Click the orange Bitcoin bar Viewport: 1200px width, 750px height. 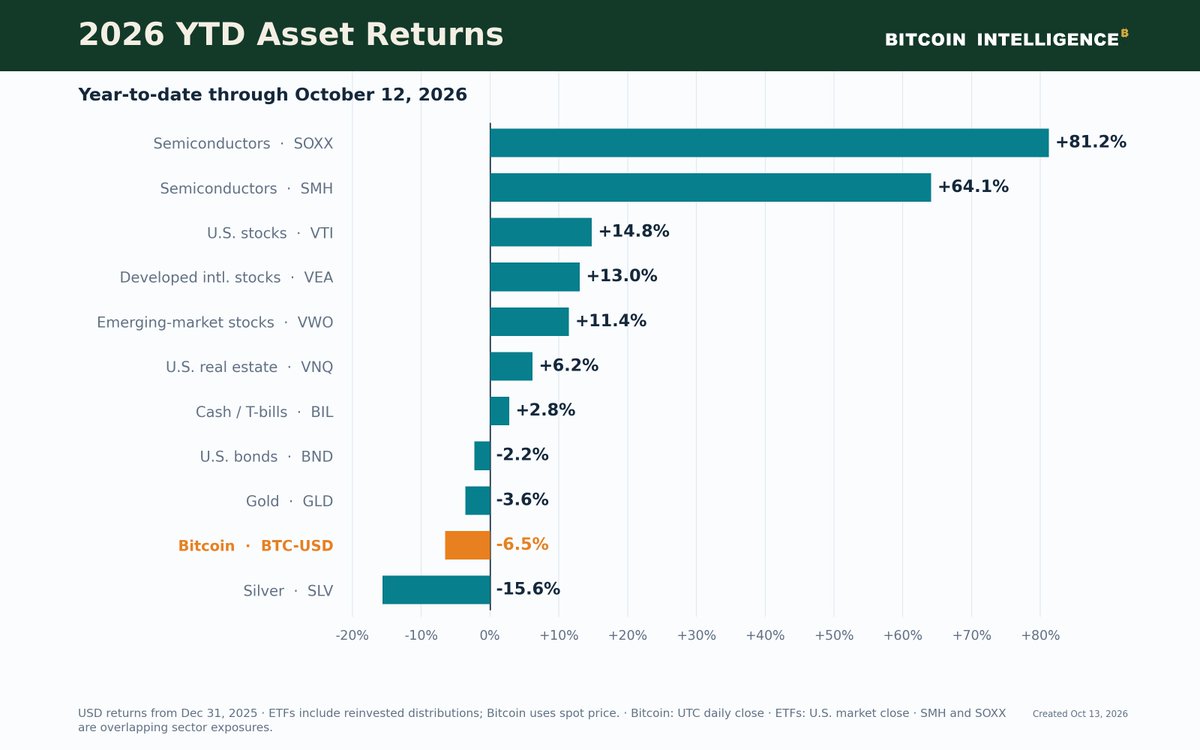click(x=468, y=545)
